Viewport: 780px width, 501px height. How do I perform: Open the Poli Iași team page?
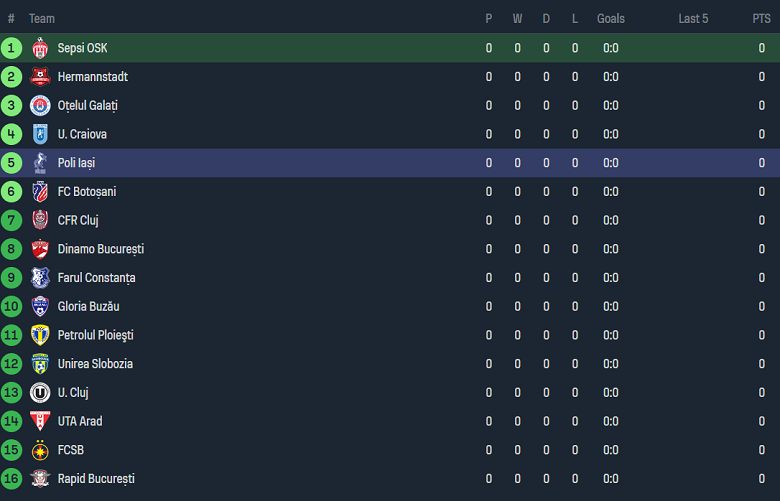tap(76, 163)
